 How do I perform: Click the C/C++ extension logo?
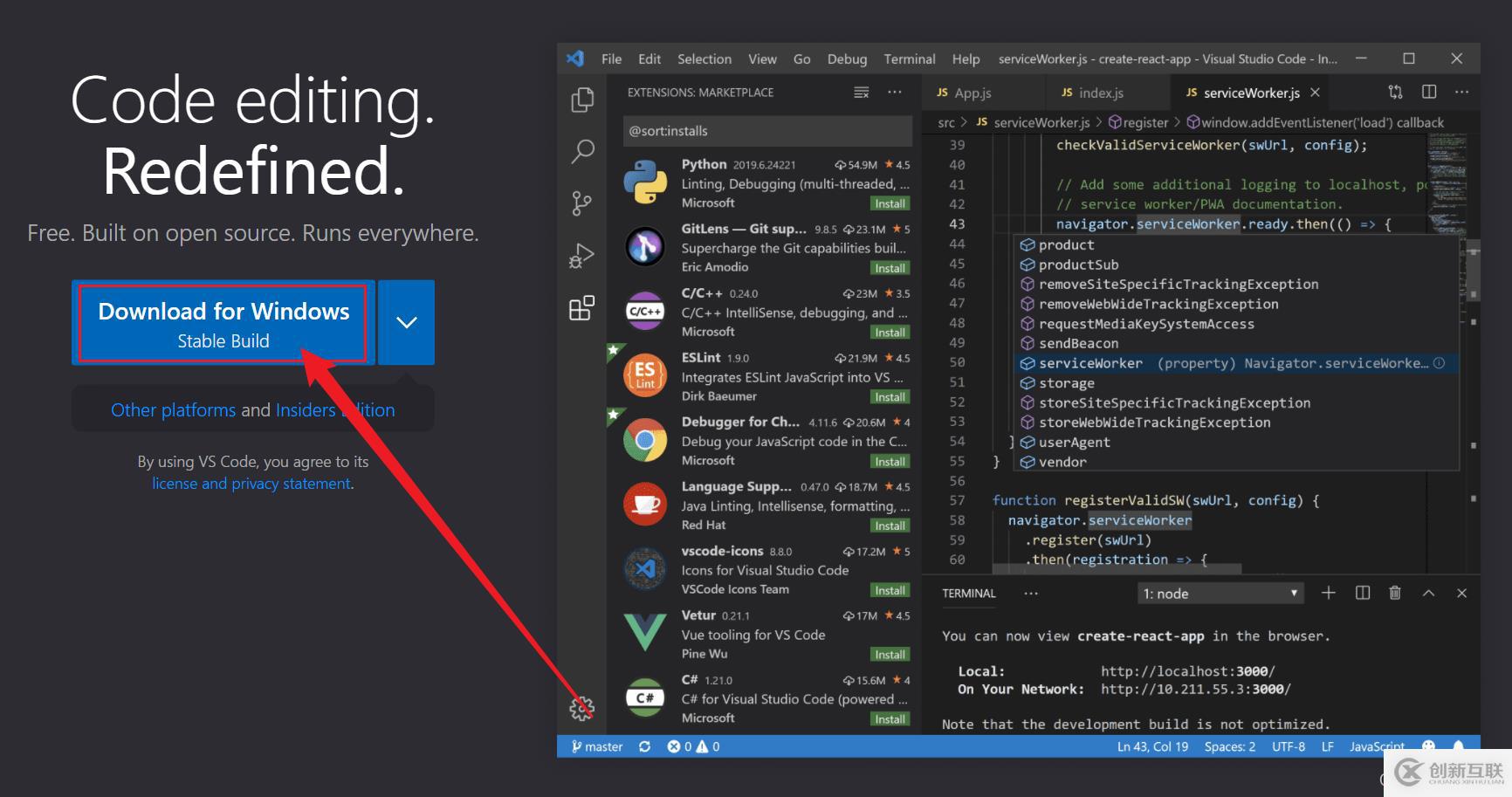click(x=645, y=312)
